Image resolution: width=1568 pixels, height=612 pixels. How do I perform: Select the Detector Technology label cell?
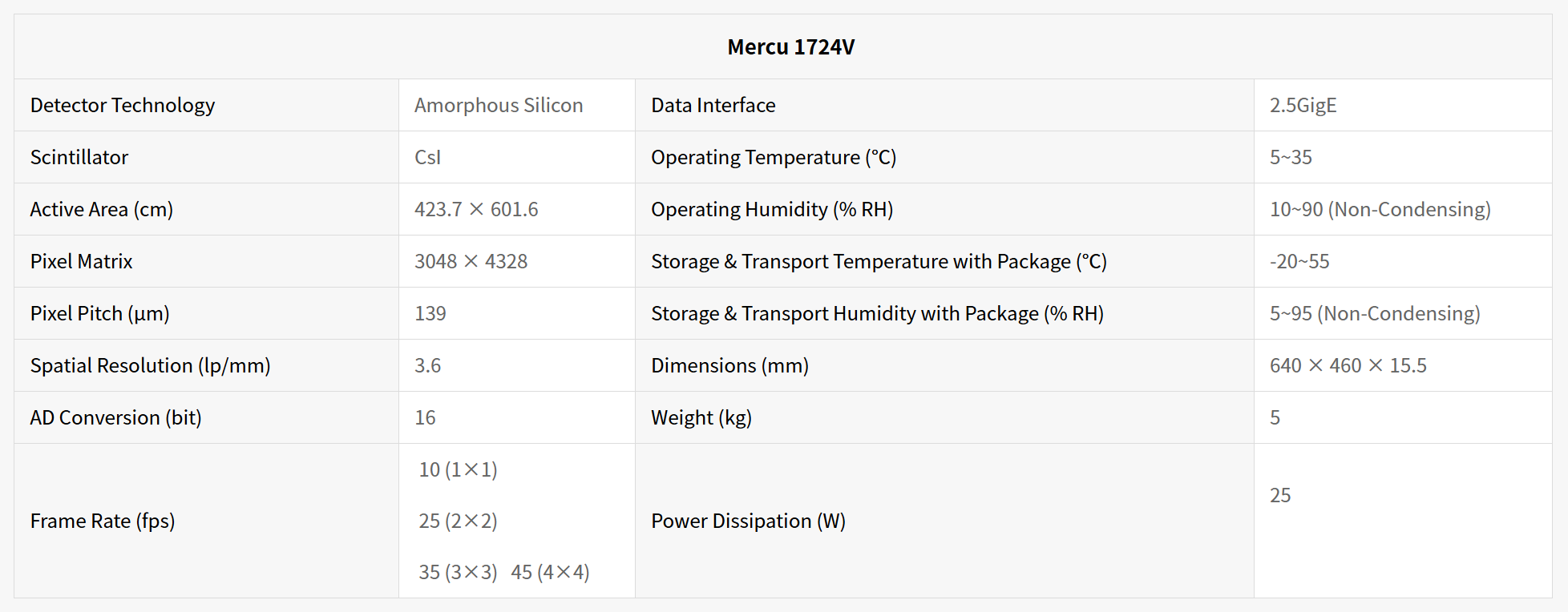click(123, 105)
